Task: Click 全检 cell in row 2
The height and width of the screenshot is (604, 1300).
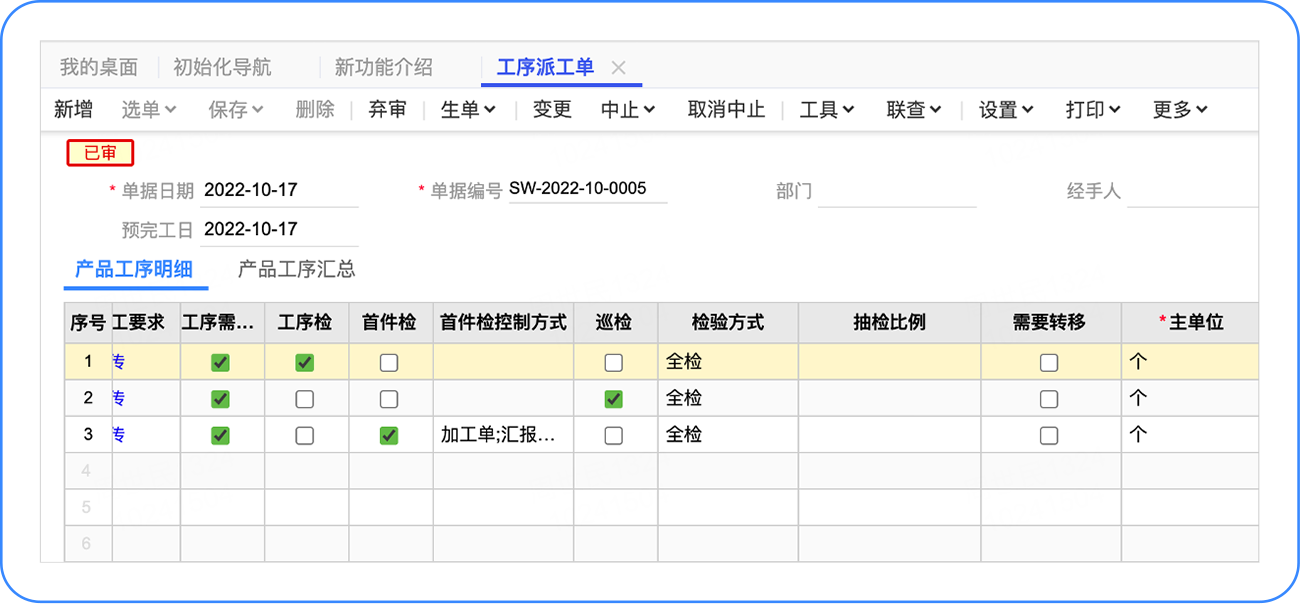Action: click(x=728, y=398)
